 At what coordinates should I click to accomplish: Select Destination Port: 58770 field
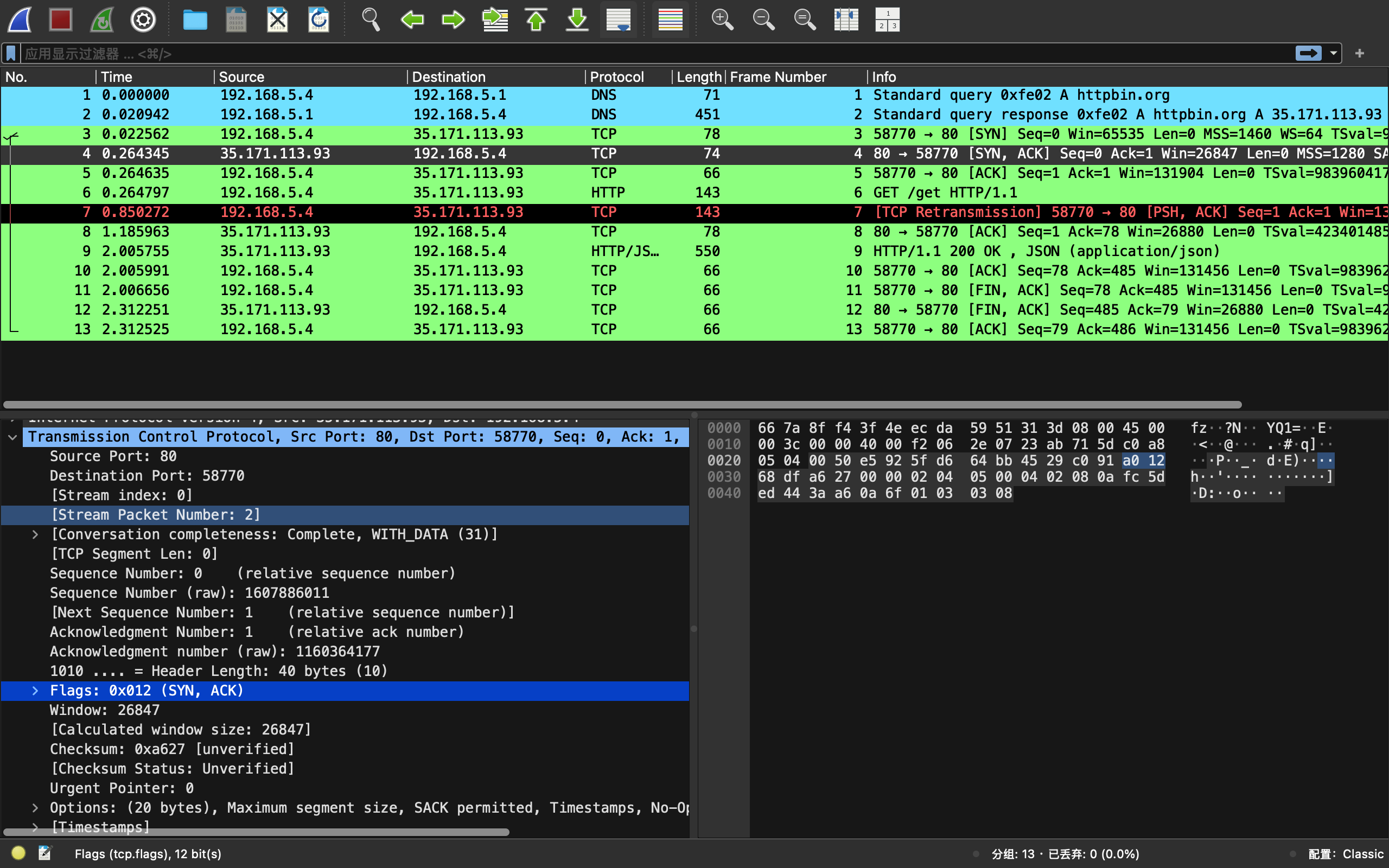coord(345,476)
